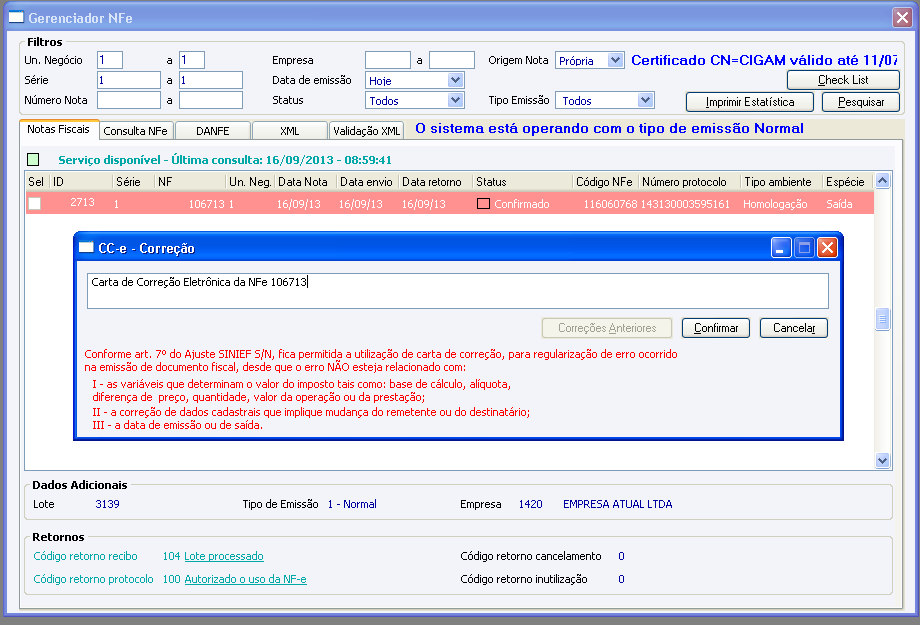Viewport: 920px width, 625px height.
Task: Click the red Confirmado status square
Action: click(483, 204)
